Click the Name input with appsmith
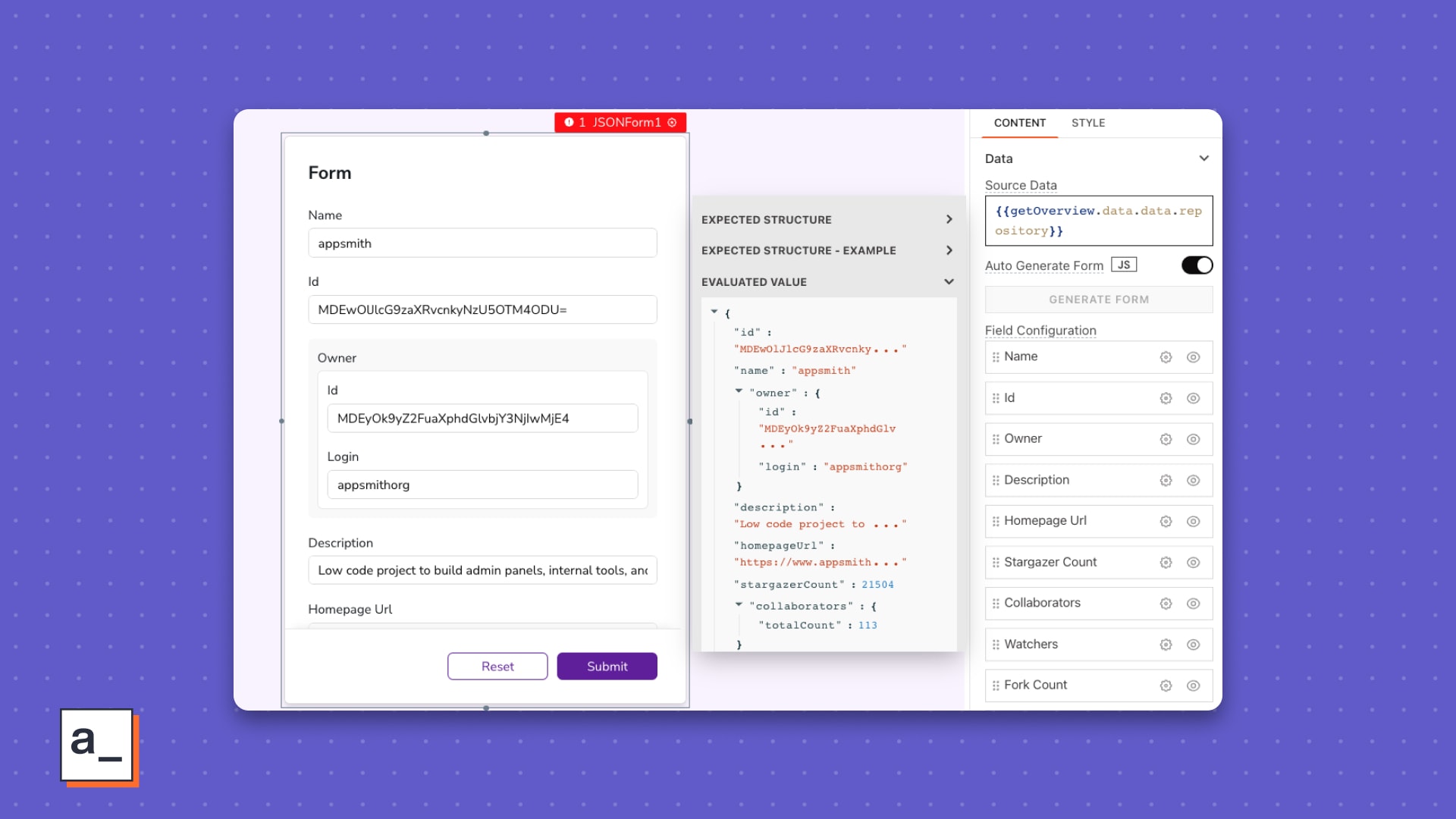The image size is (1456, 819). pos(482,243)
